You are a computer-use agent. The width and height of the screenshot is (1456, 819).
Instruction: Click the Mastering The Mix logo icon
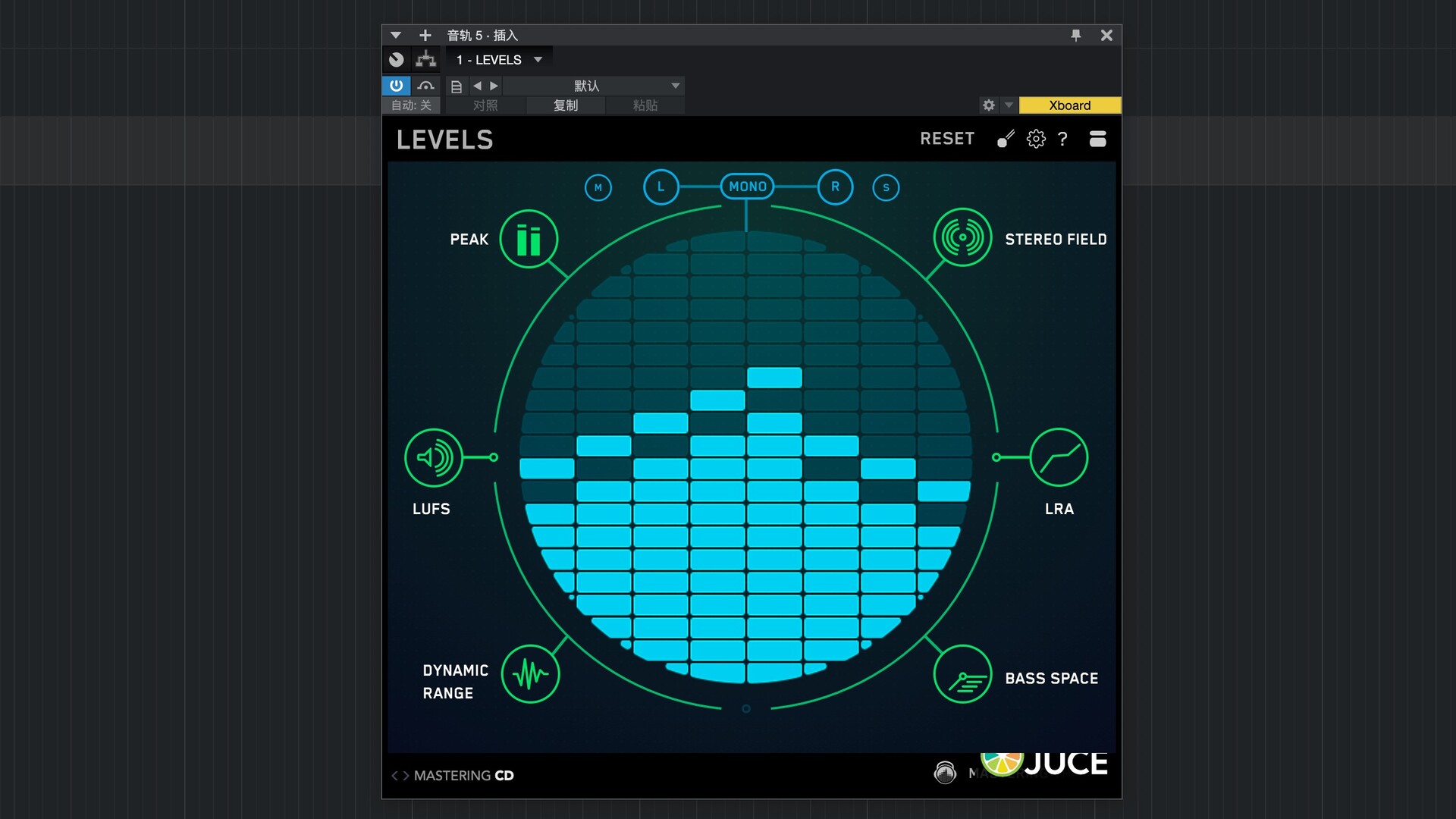point(945,772)
